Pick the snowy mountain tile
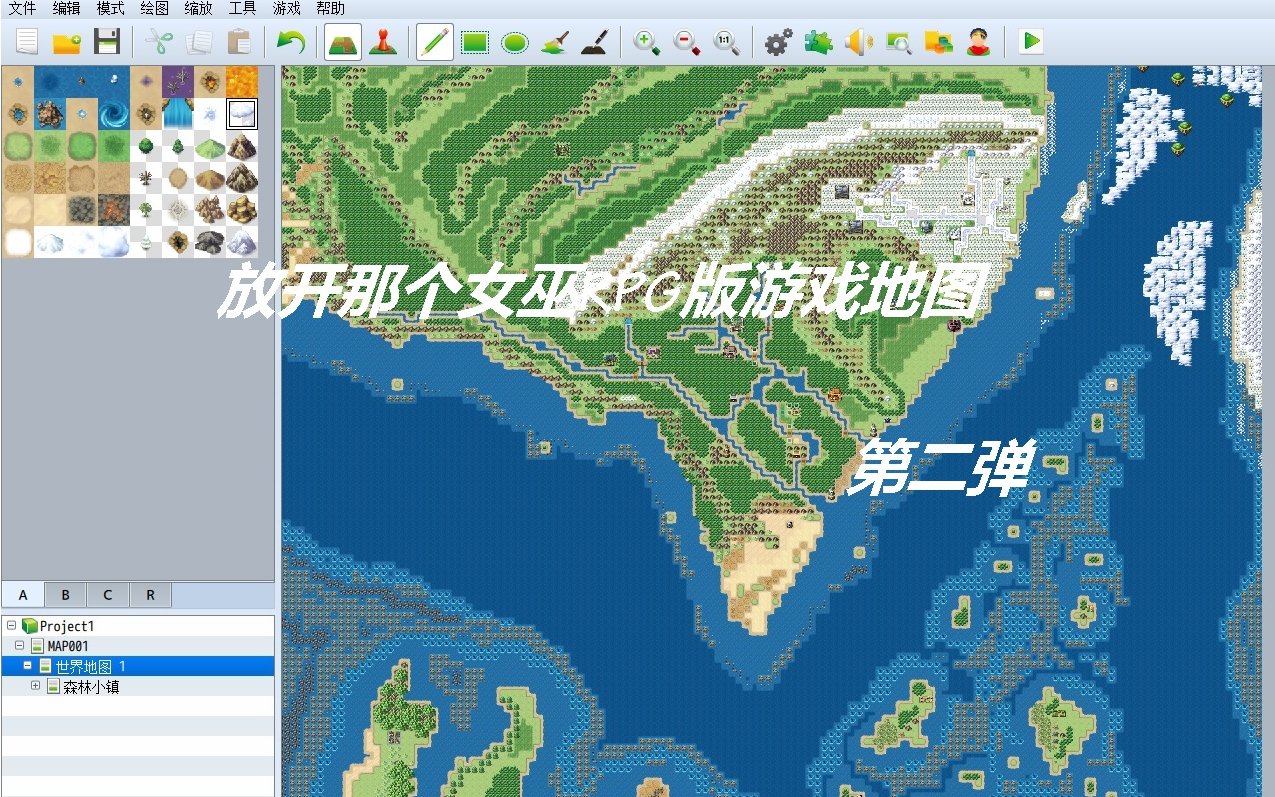 (242, 242)
